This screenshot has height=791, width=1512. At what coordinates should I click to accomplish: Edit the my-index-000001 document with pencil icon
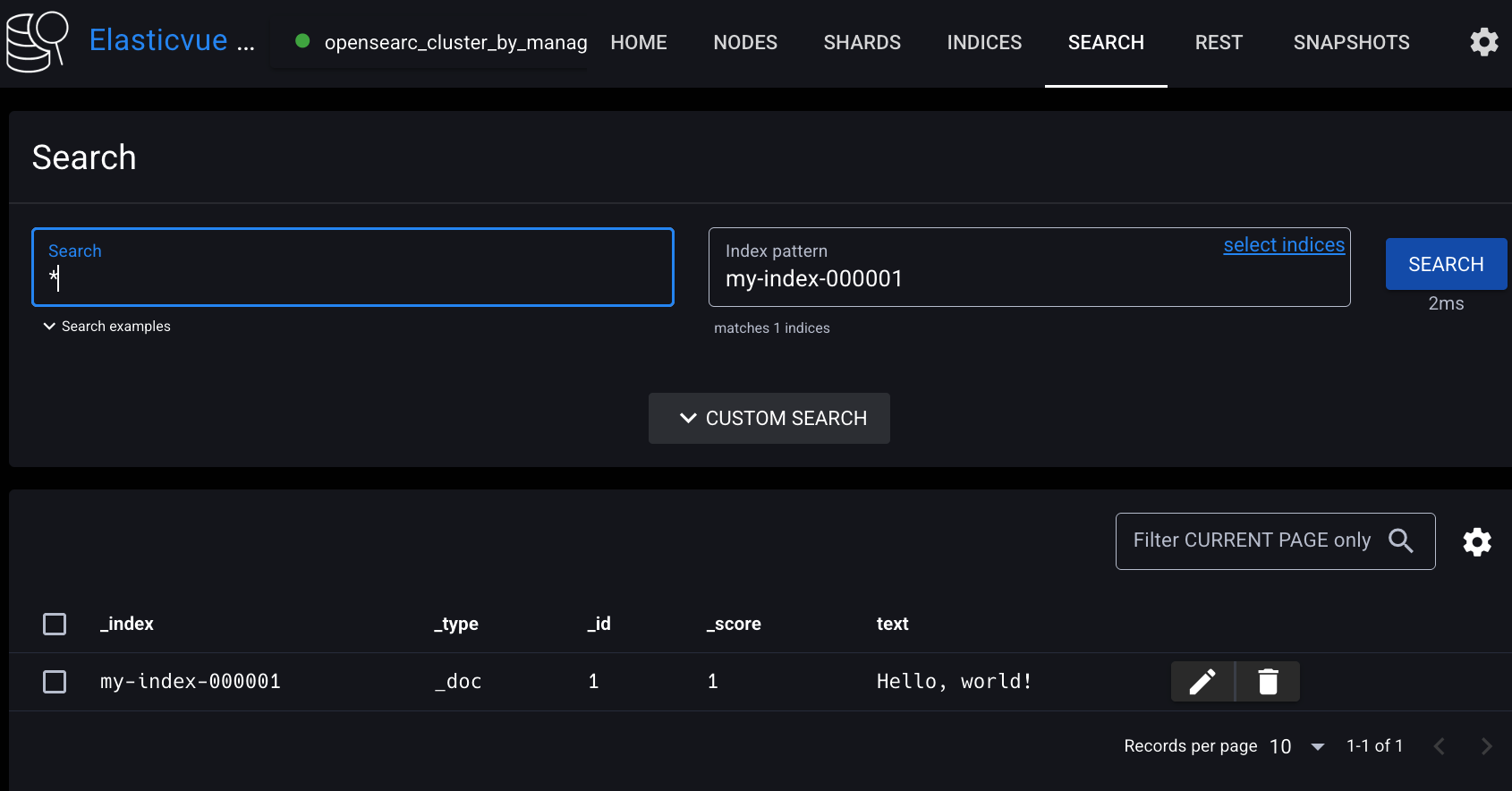[x=1202, y=682]
